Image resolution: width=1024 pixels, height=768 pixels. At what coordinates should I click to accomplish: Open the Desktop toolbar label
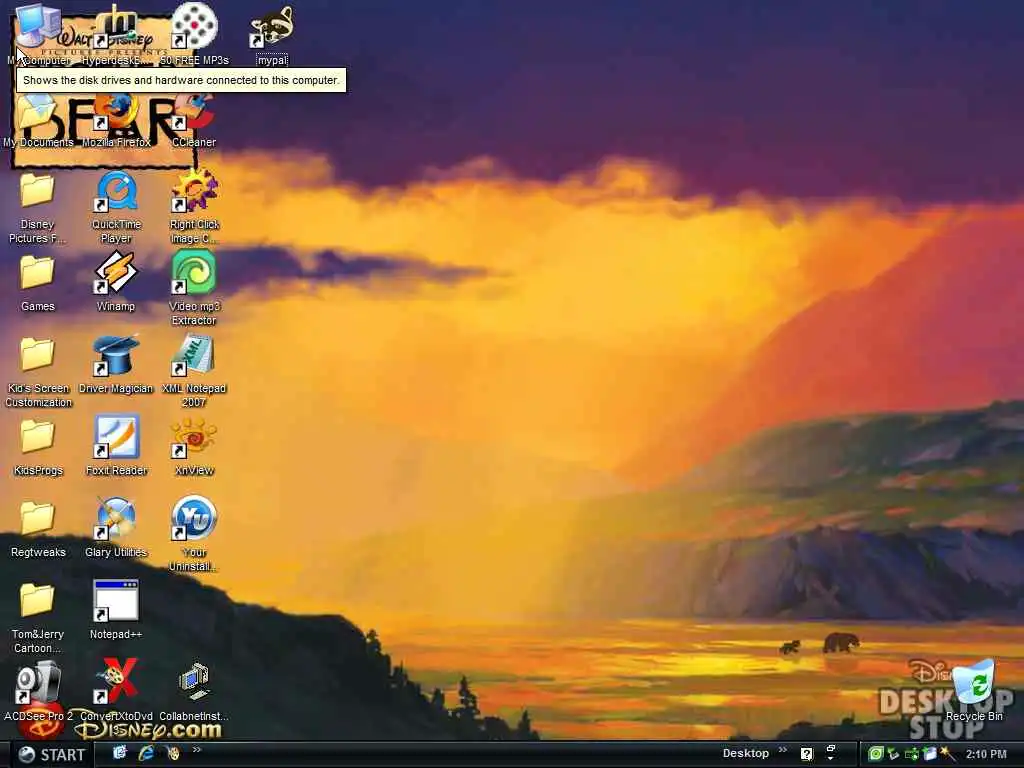point(745,753)
